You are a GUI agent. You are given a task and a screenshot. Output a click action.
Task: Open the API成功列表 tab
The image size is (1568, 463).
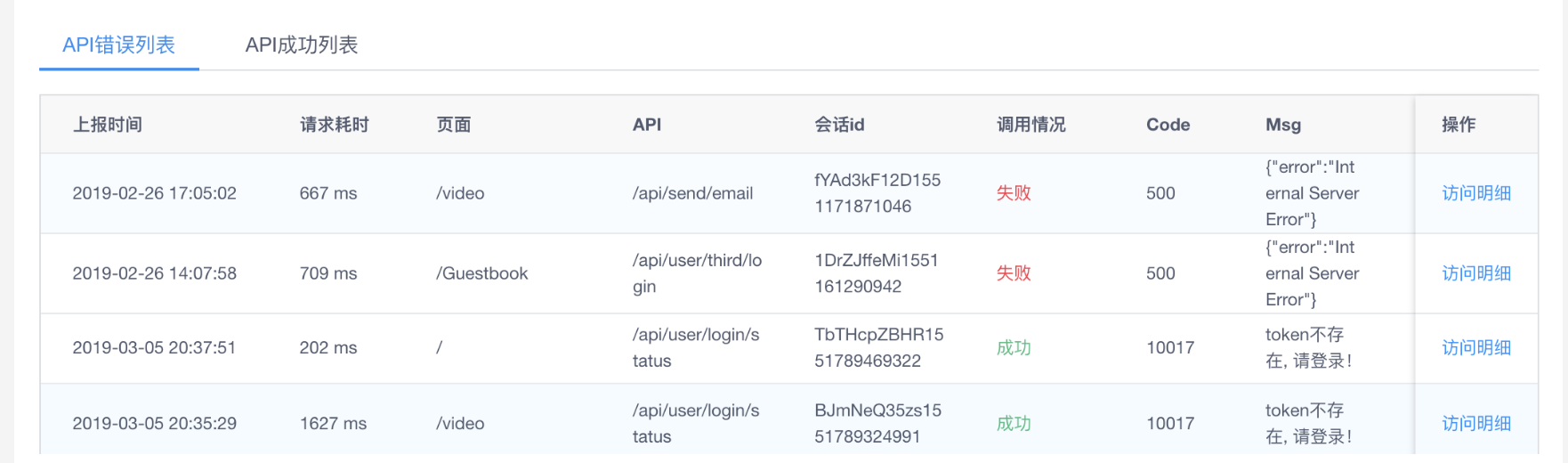coord(301,45)
